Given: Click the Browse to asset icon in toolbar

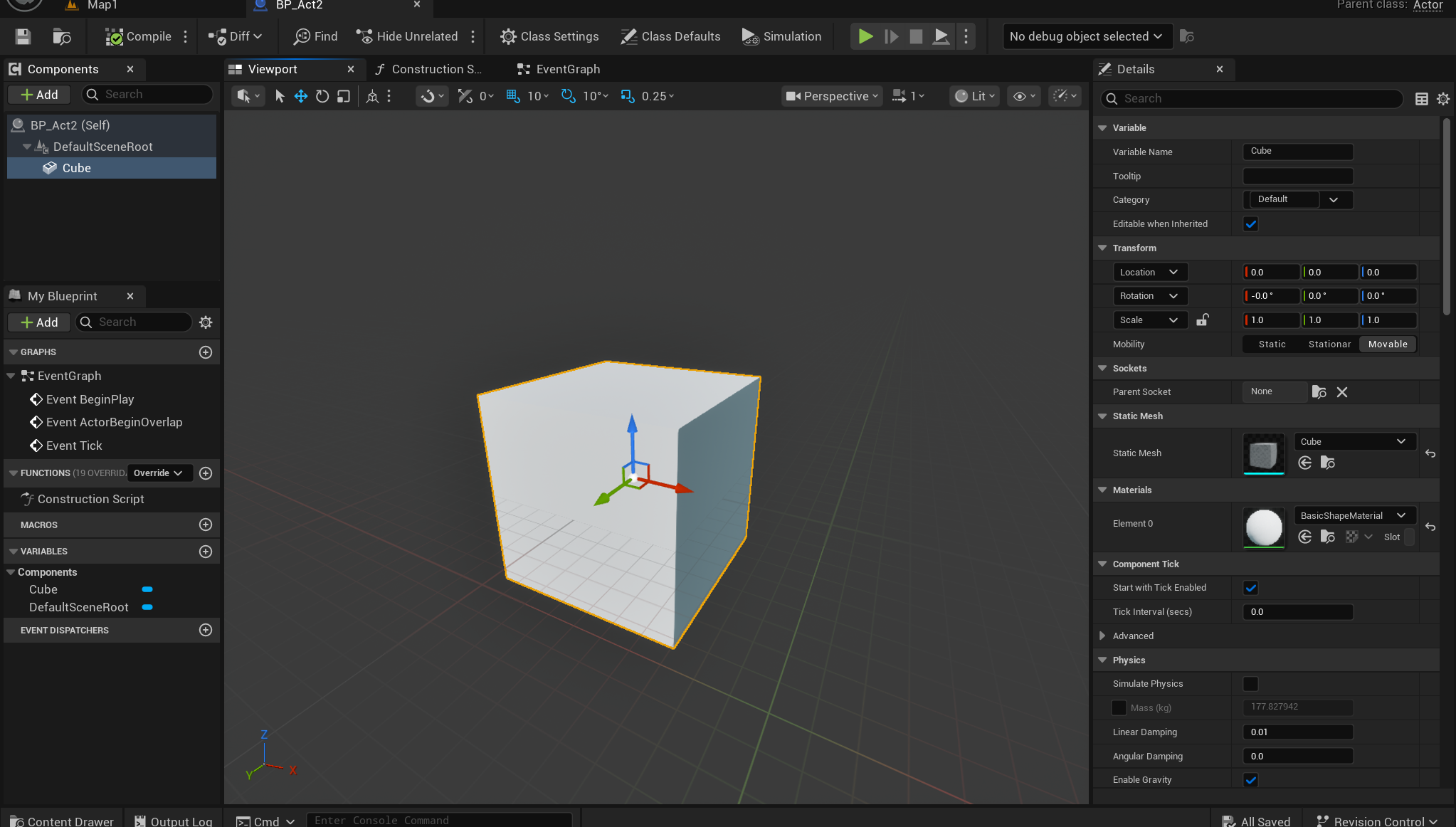Looking at the screenshot, I should click(x=62, y=36).
